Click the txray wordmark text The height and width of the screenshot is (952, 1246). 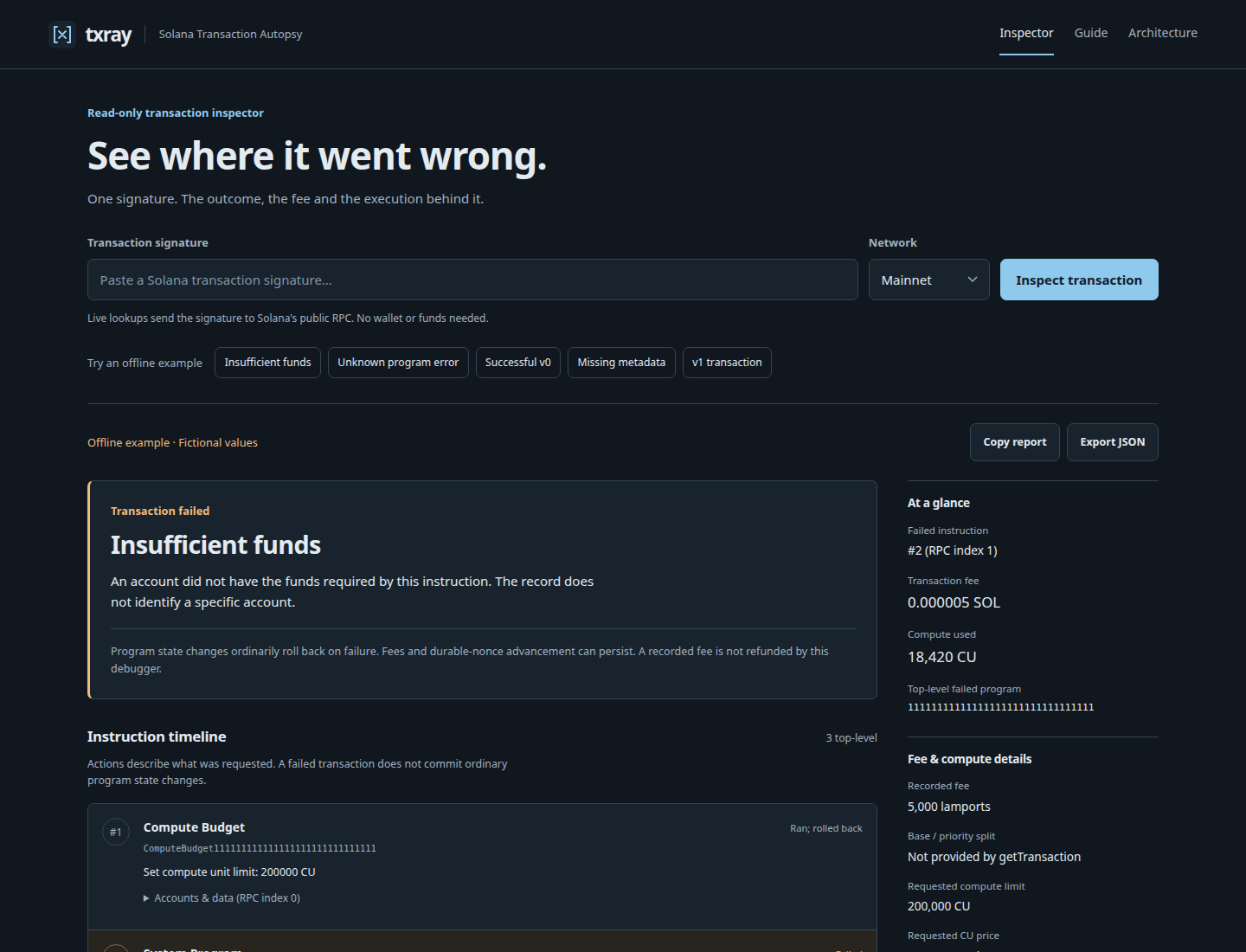click(x=108, y=35)
